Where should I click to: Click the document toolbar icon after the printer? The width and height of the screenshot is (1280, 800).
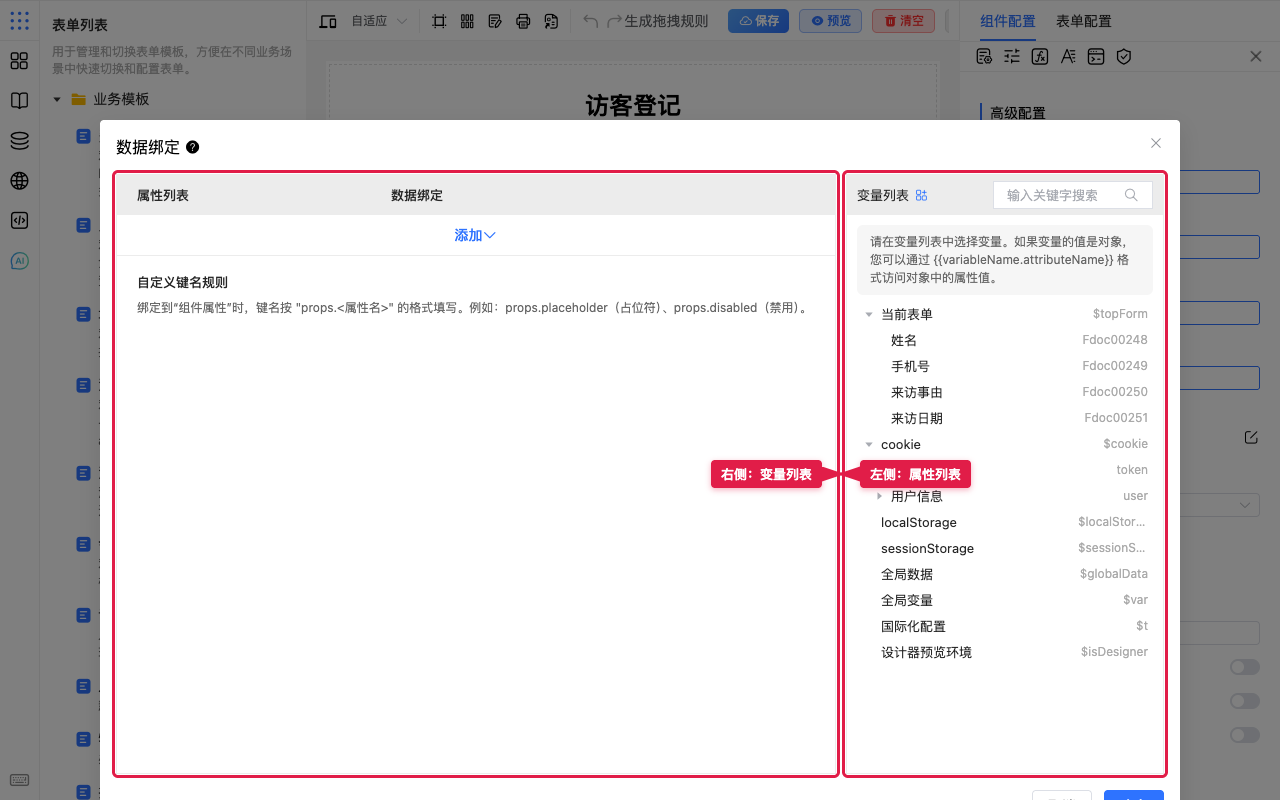[x=551, y=21]
